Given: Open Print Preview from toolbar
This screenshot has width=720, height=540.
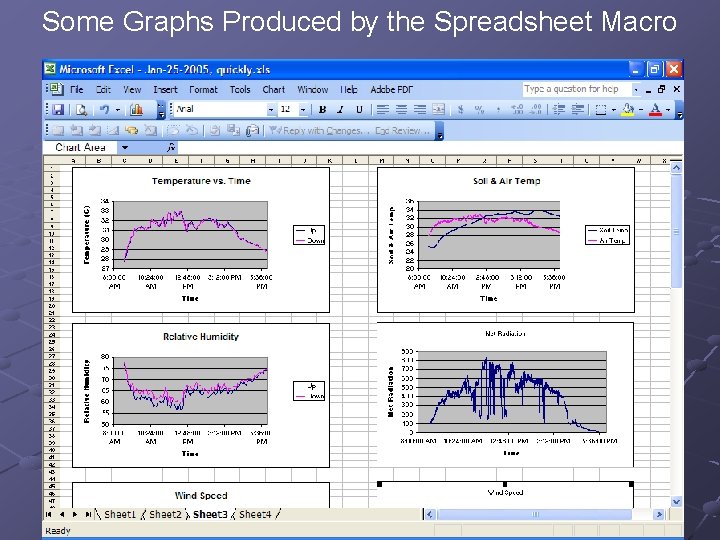Looking at the screenshot, I should [x=82, y=110].
